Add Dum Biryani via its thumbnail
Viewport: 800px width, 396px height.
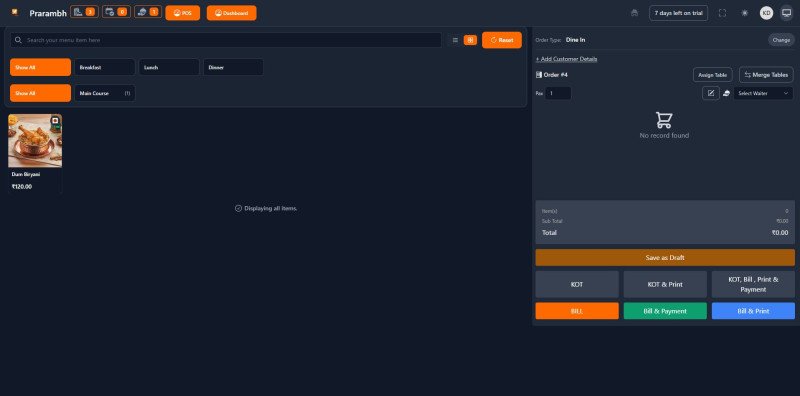coord(35,141)
